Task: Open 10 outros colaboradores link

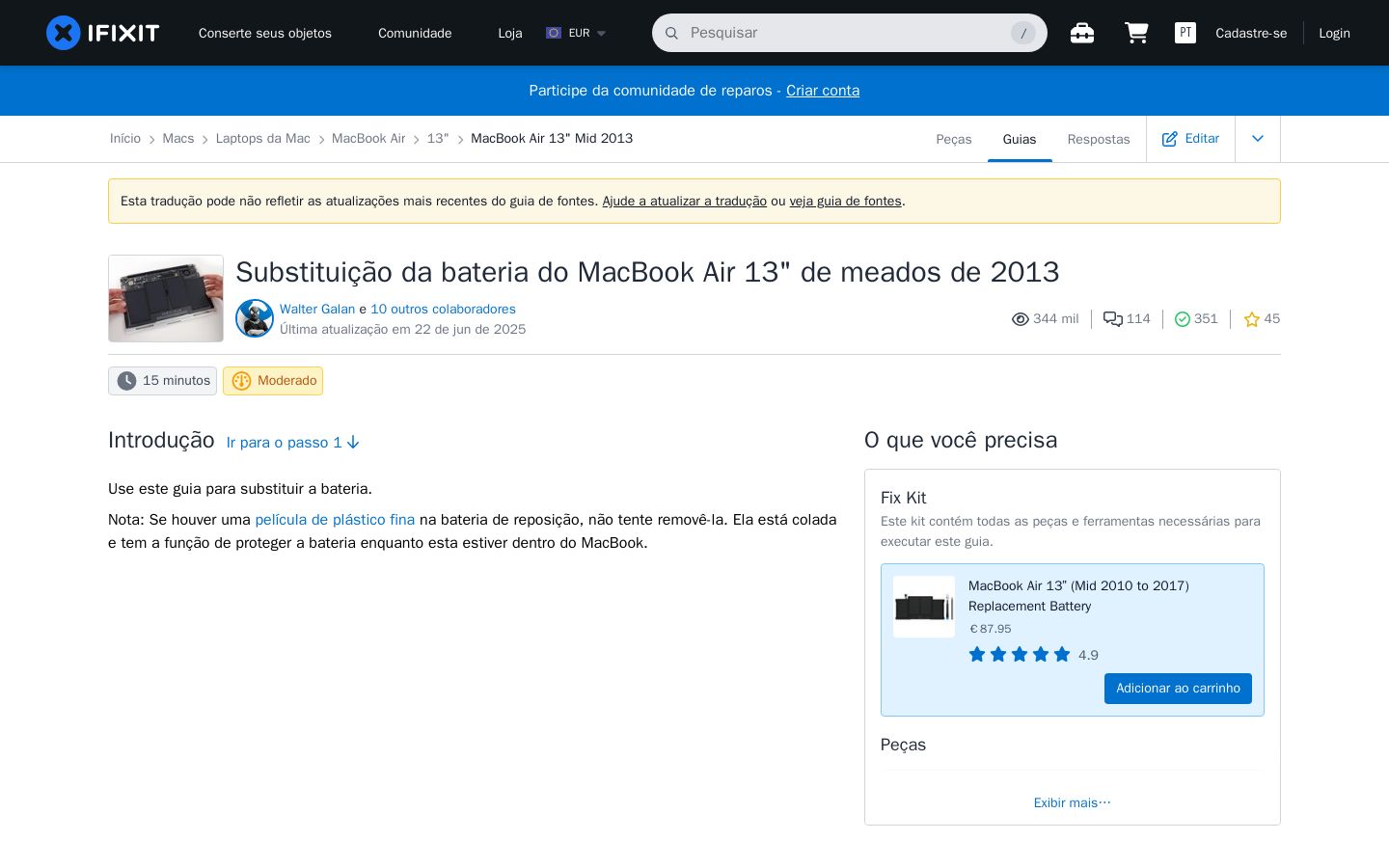Action: (x=444, y=310)
